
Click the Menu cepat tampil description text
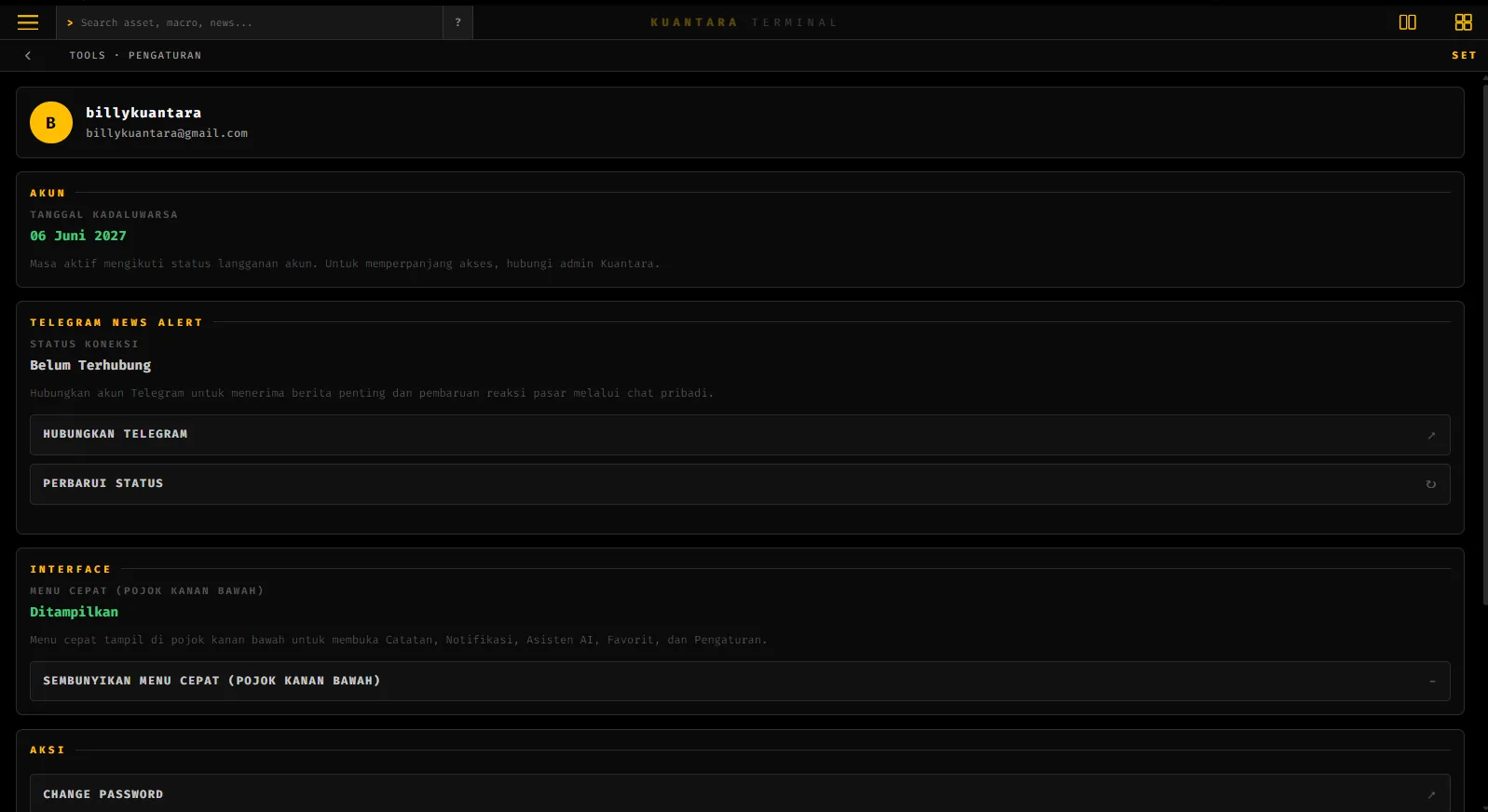pyautogui.click(x=399, y=641)
